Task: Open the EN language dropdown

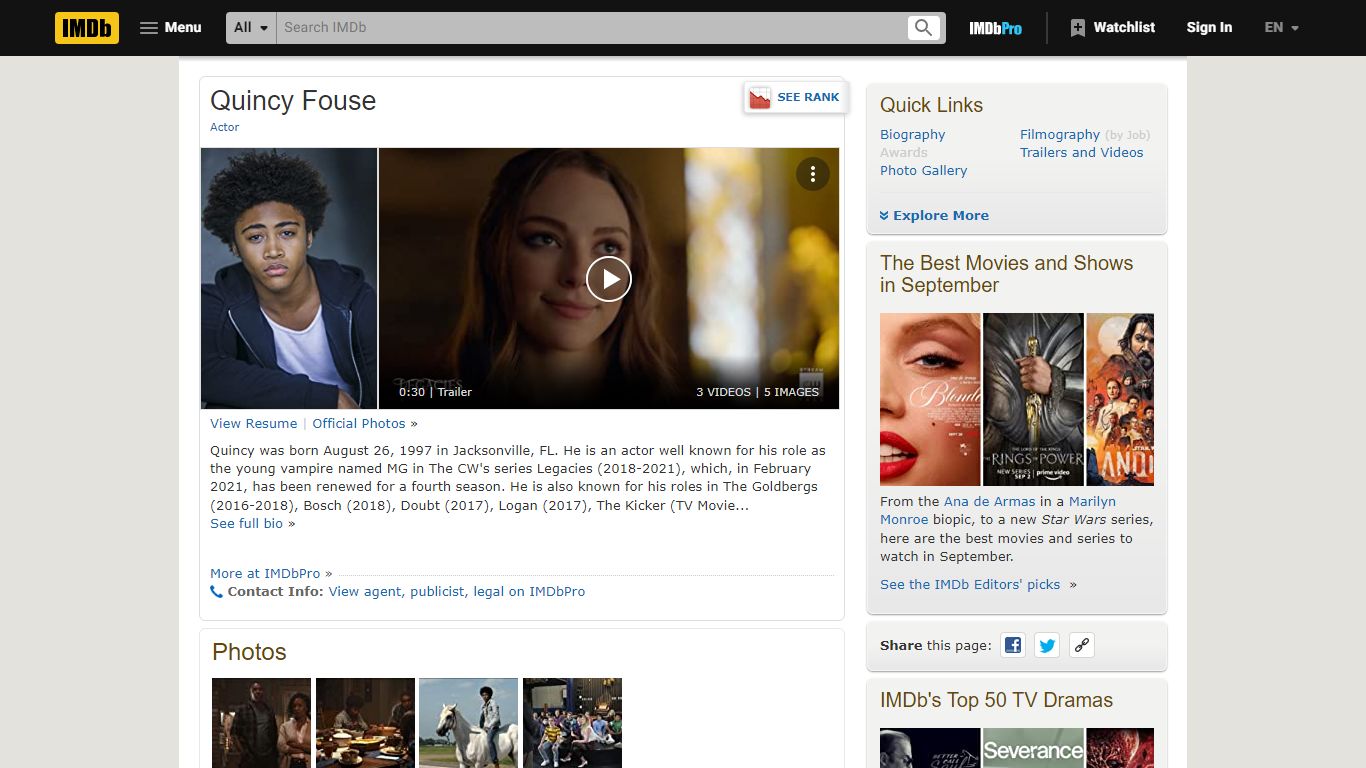Action: (1281, 28)
